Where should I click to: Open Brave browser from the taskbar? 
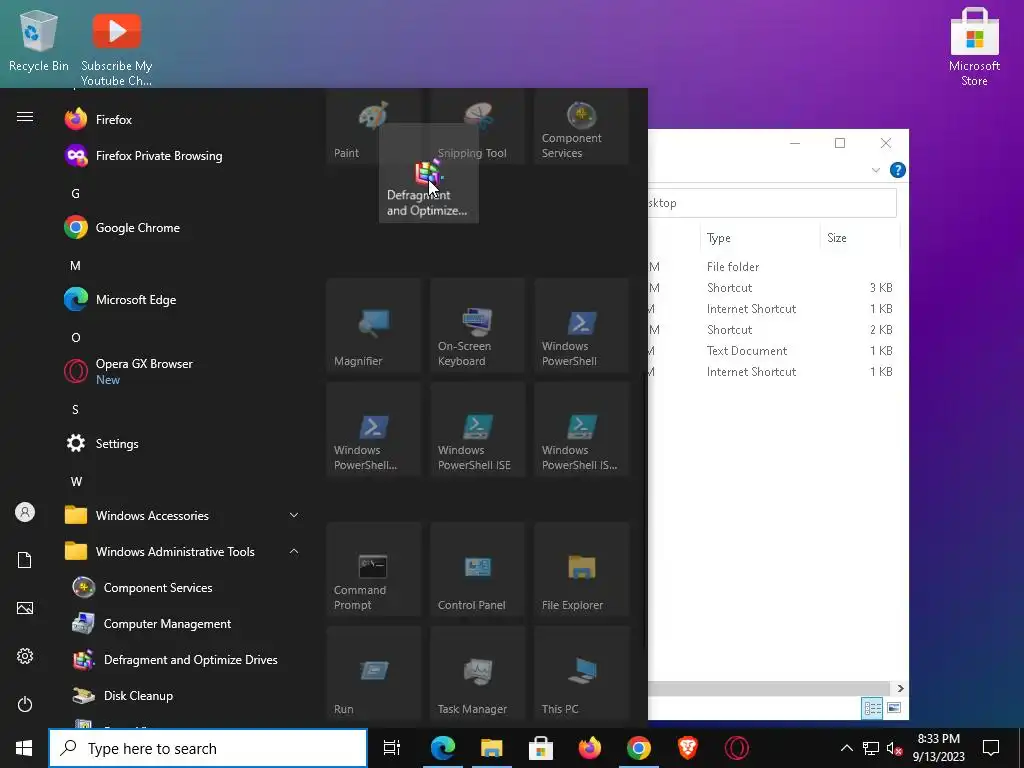(688, 748)
